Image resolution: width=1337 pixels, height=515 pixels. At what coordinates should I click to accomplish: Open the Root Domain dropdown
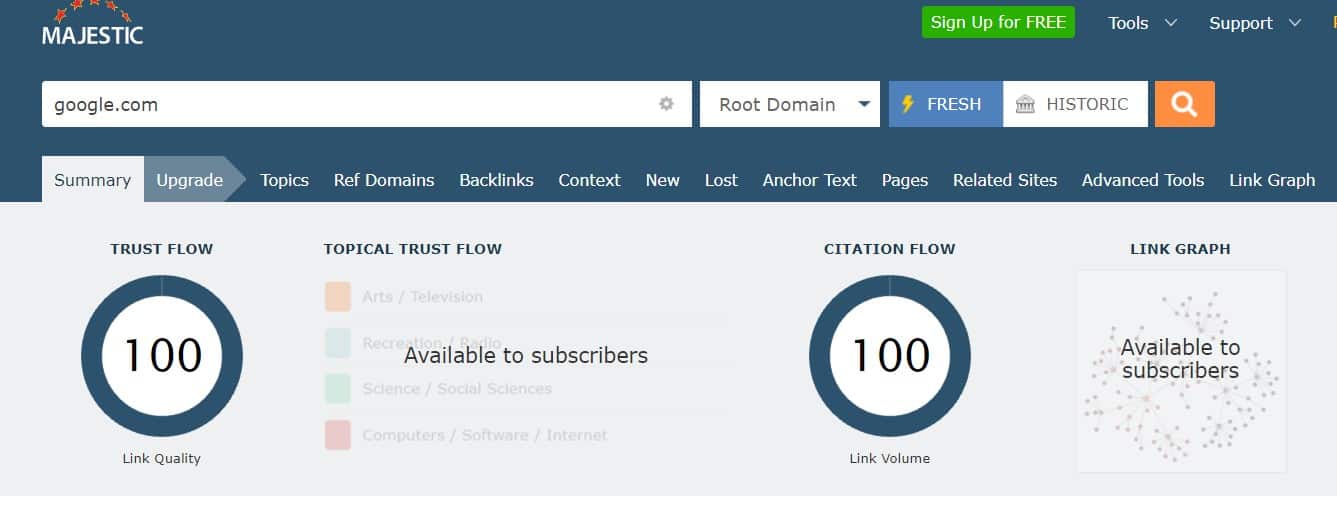790,104
